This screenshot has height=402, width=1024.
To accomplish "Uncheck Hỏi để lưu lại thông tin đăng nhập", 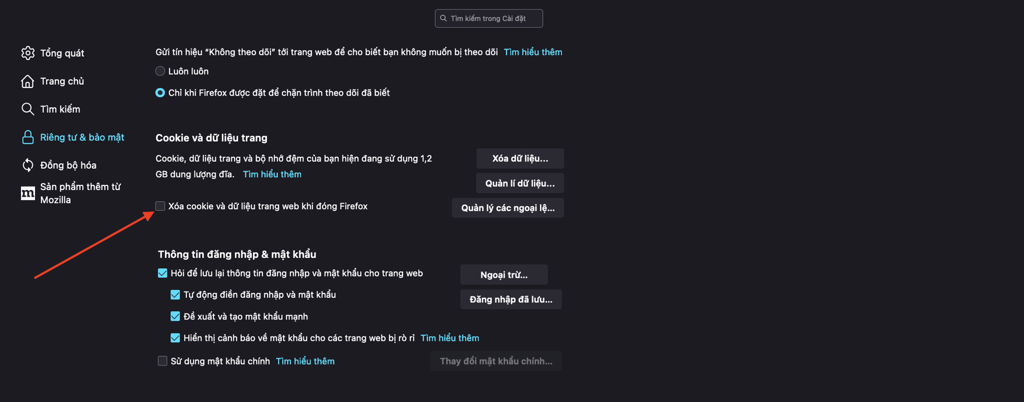I will [x=163, y=273].
